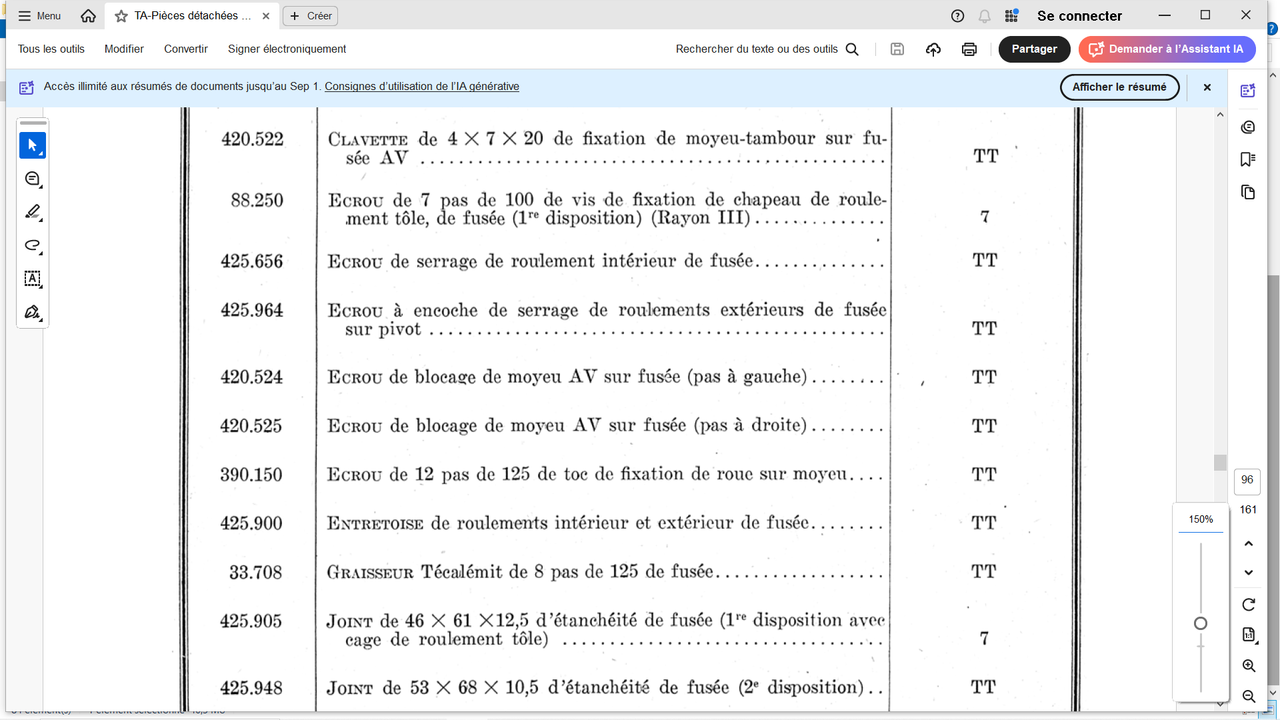Screen dimensions: 1280x720
Task: Open the apps grid launcher
Action: [1012, 16]
